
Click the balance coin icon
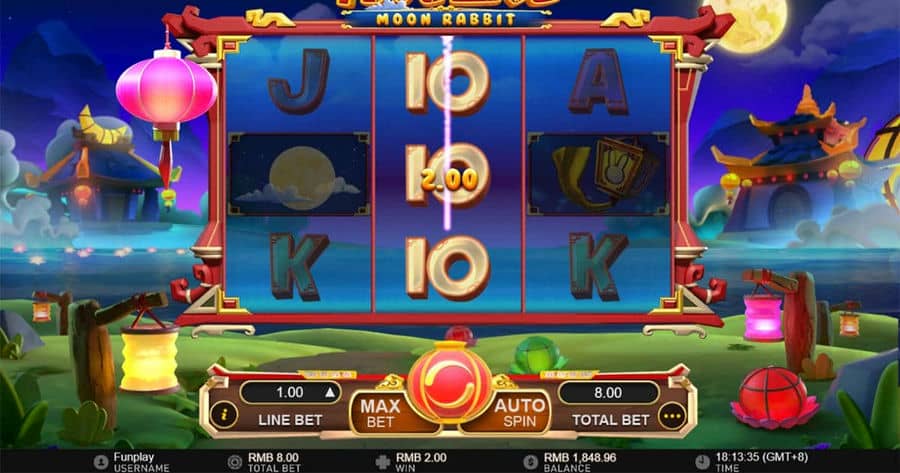(531, 462)
